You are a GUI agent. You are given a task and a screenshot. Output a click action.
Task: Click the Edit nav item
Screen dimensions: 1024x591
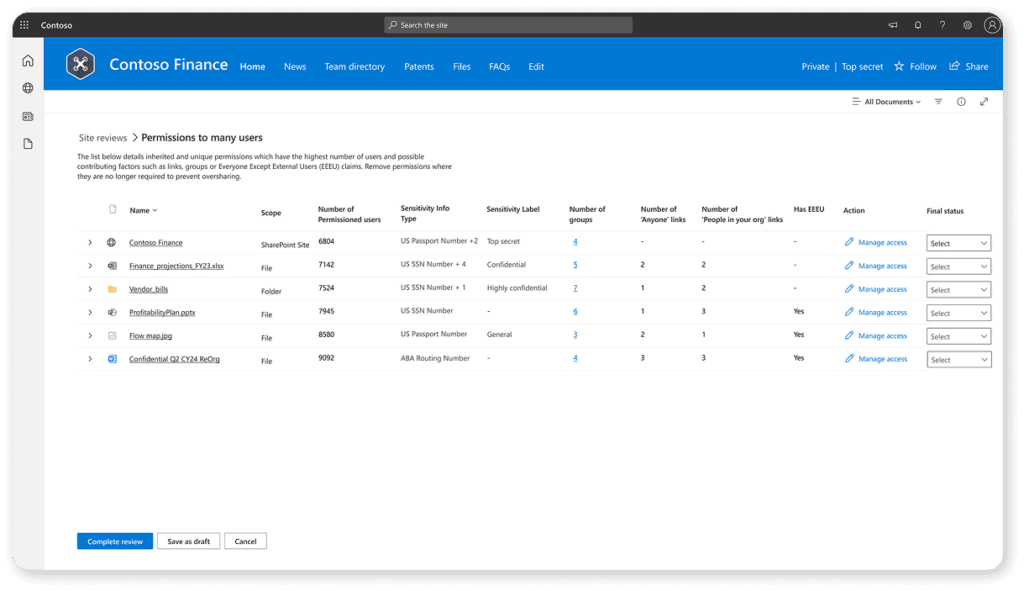tap(536, 67)
